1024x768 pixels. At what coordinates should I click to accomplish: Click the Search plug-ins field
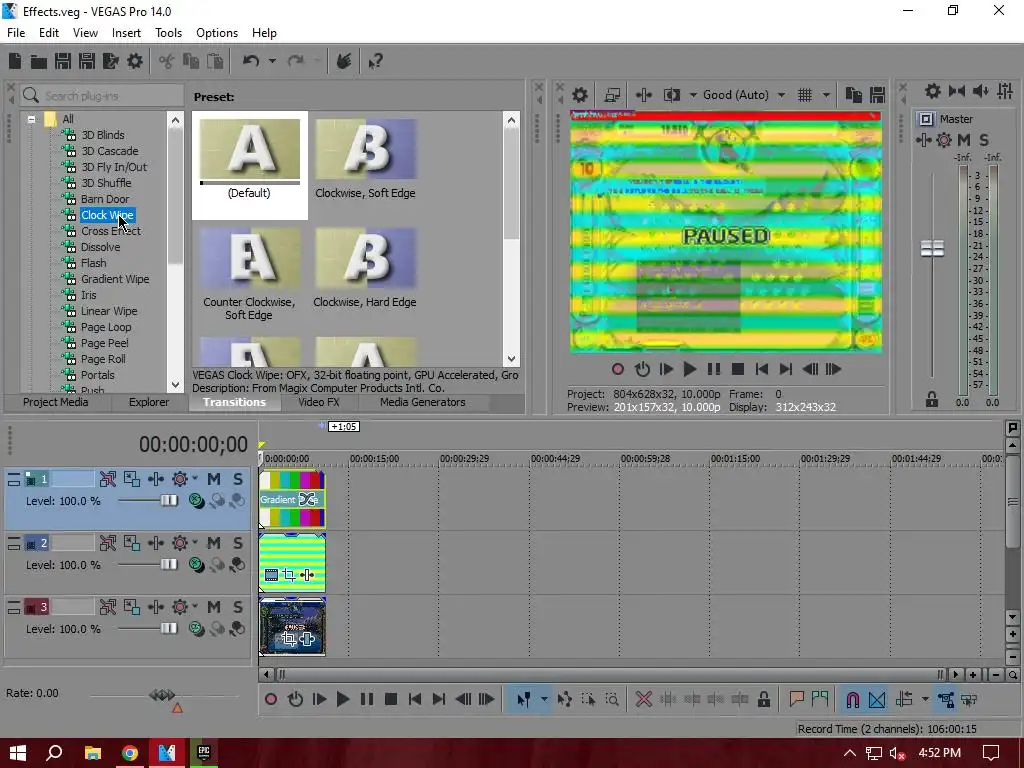[x=101, y=95]
